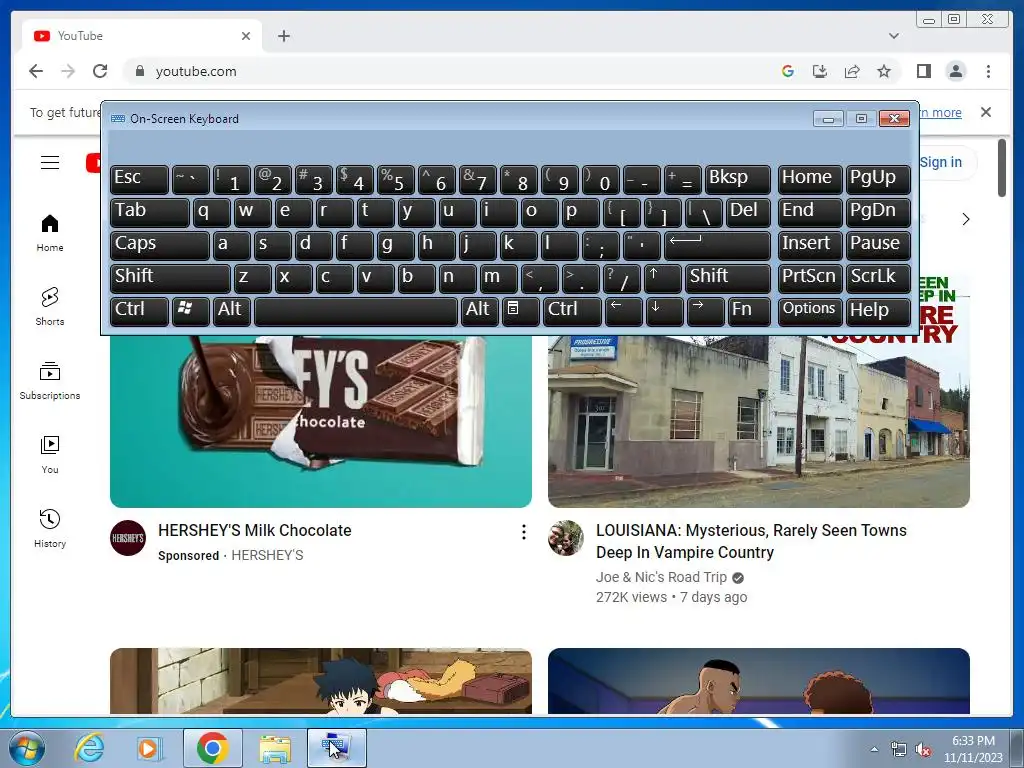Open YouTube hamburger guide menu
The image size is (1024, 768).
(50, 162)
